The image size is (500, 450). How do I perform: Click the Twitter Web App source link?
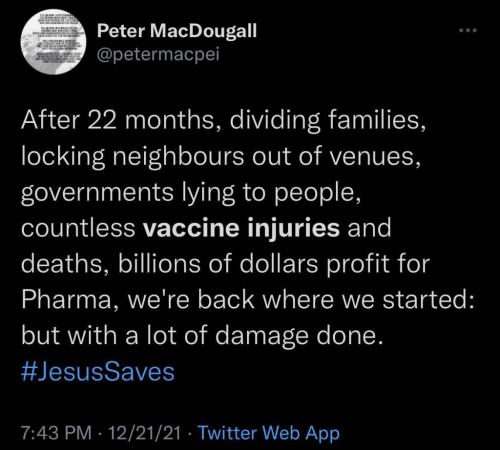coord(269,433)
